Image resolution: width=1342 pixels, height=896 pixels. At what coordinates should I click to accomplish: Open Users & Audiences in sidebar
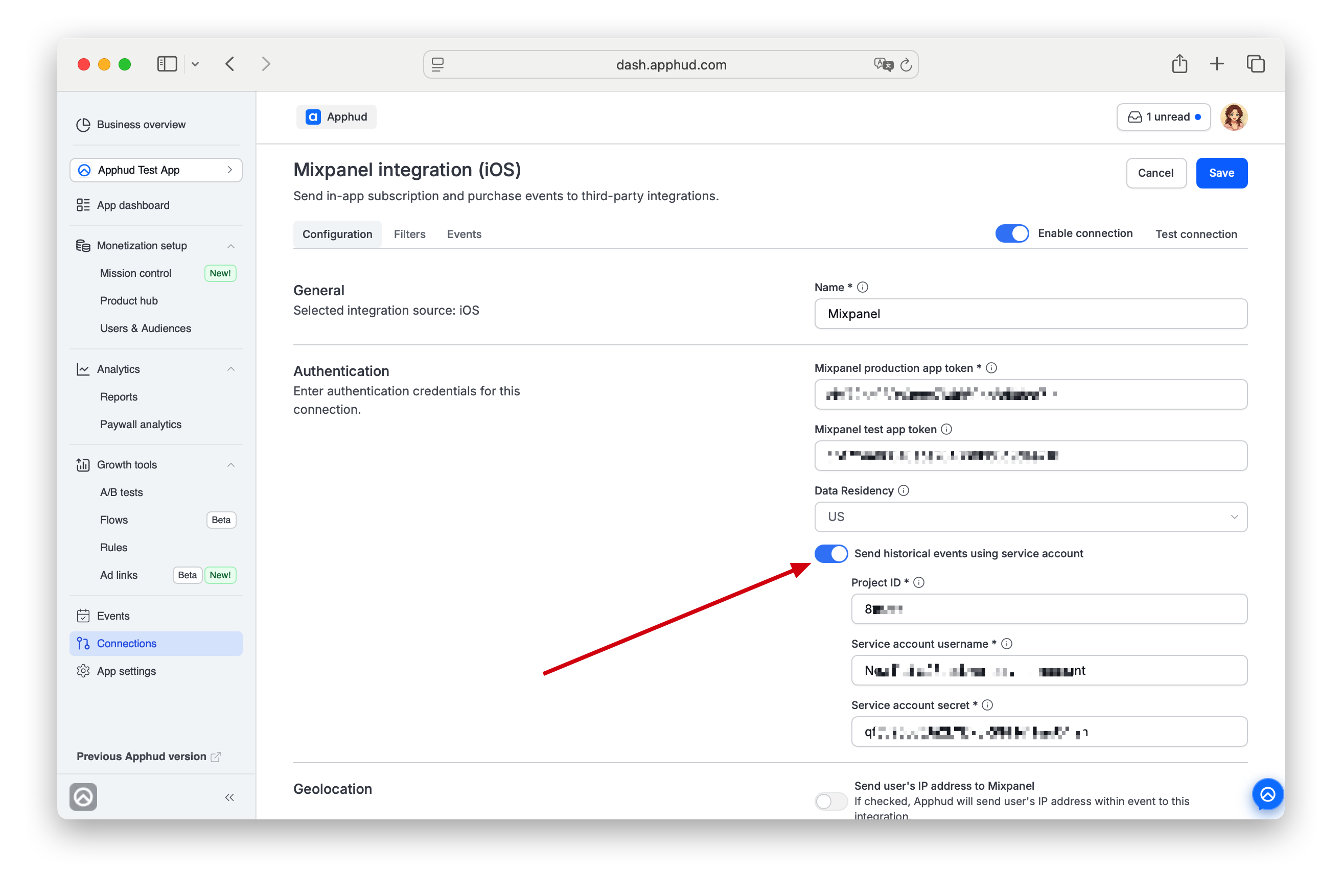145,328
